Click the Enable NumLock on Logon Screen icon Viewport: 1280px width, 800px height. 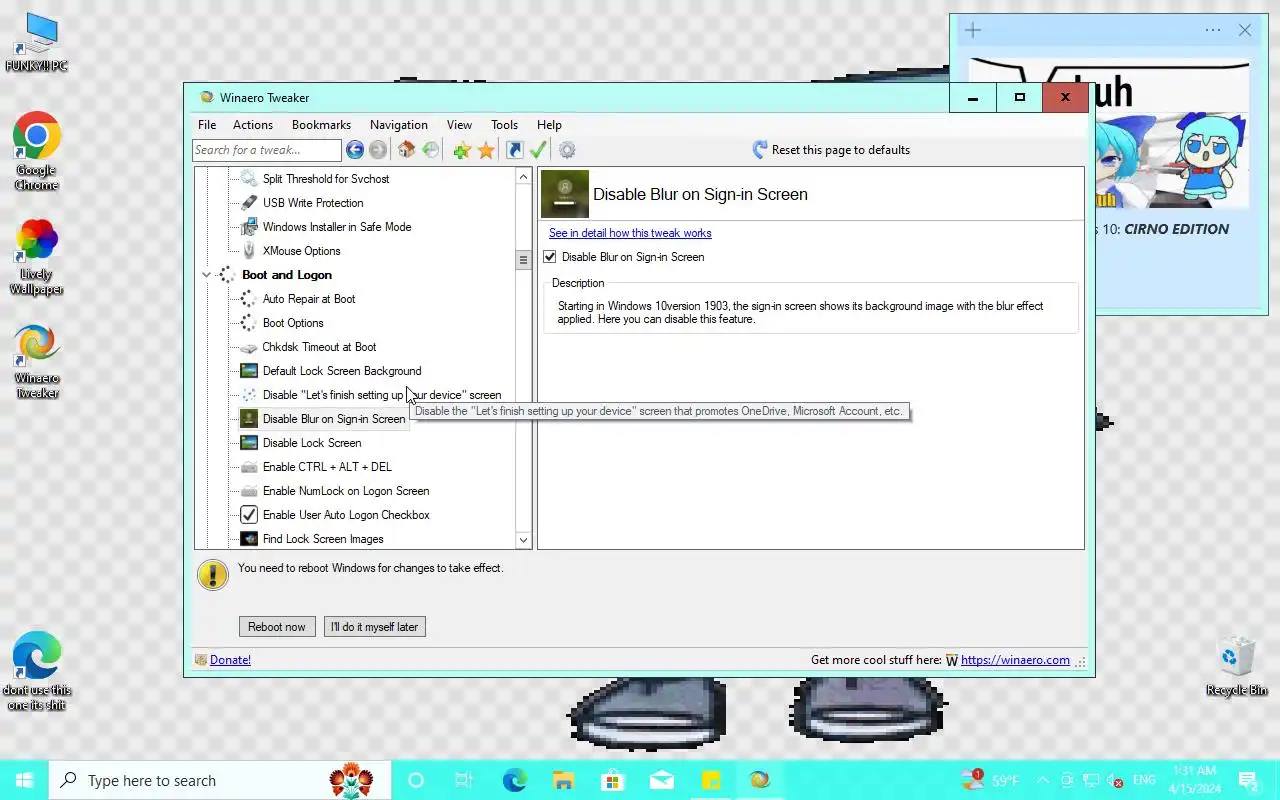249,491
